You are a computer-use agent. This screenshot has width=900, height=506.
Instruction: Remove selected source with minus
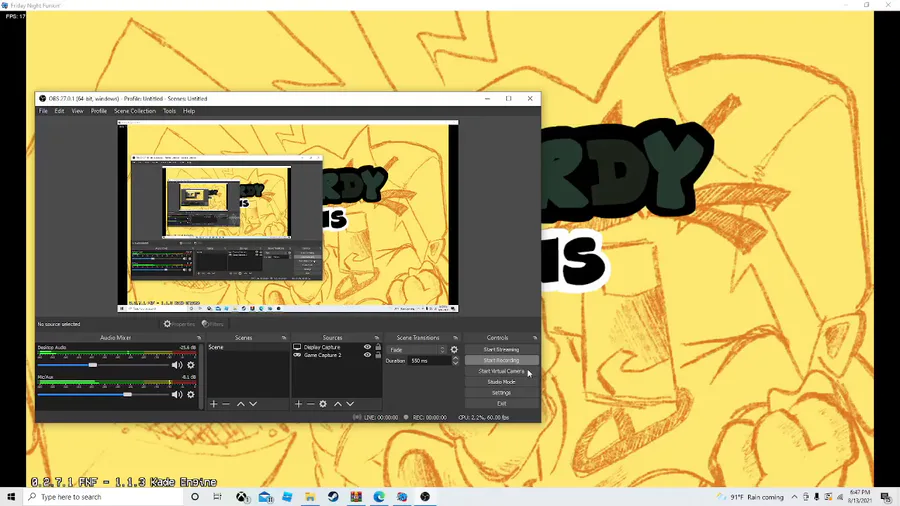tap(311, 404)
